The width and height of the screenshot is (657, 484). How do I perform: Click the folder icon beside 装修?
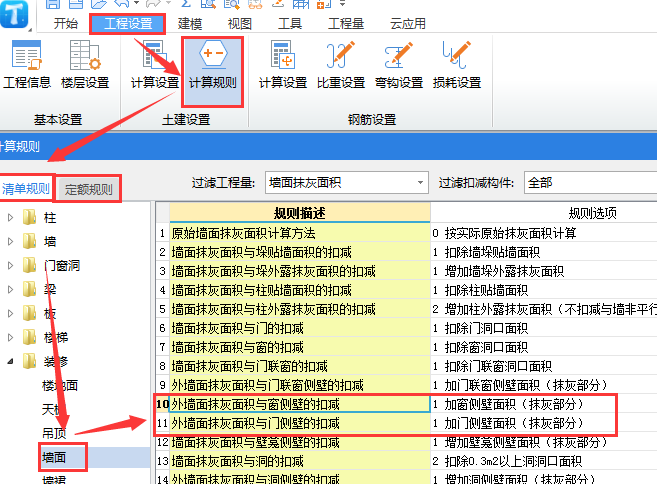29,361
